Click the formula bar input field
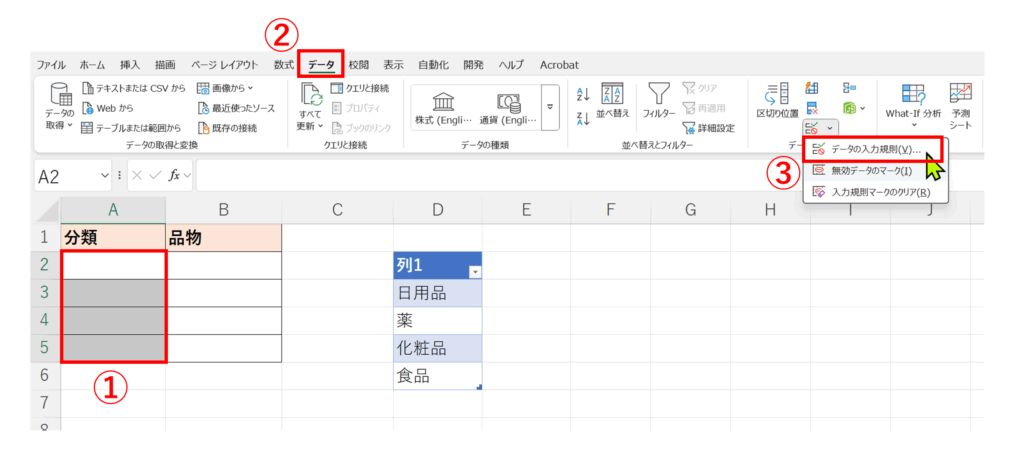The height and width of the screenshot is (463, 1024). (x=500, y=175)
